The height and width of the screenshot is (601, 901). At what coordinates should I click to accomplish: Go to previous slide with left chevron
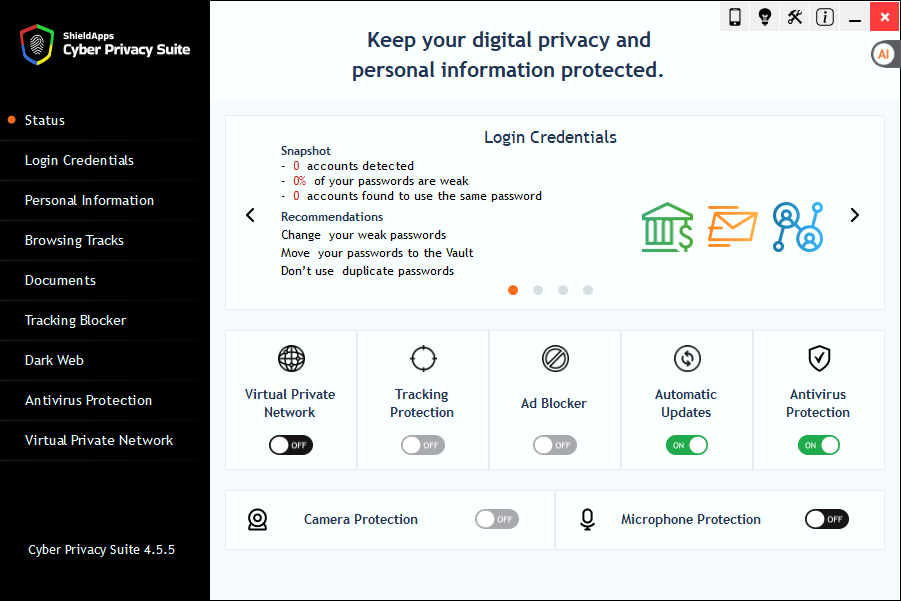pyautogui.click(x=251, y=215)
